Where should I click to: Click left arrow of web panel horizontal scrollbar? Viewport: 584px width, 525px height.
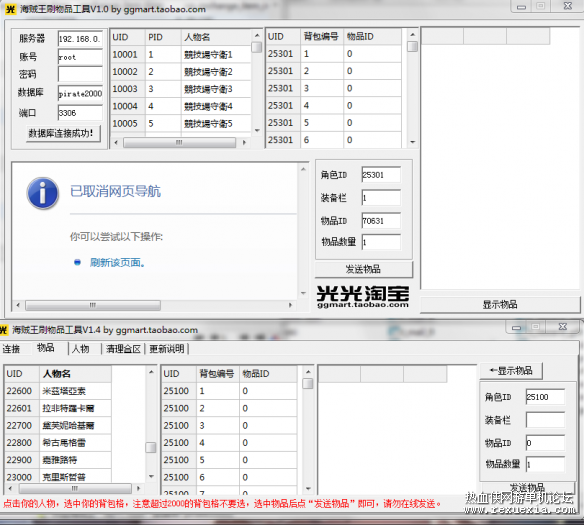(18, 305)
